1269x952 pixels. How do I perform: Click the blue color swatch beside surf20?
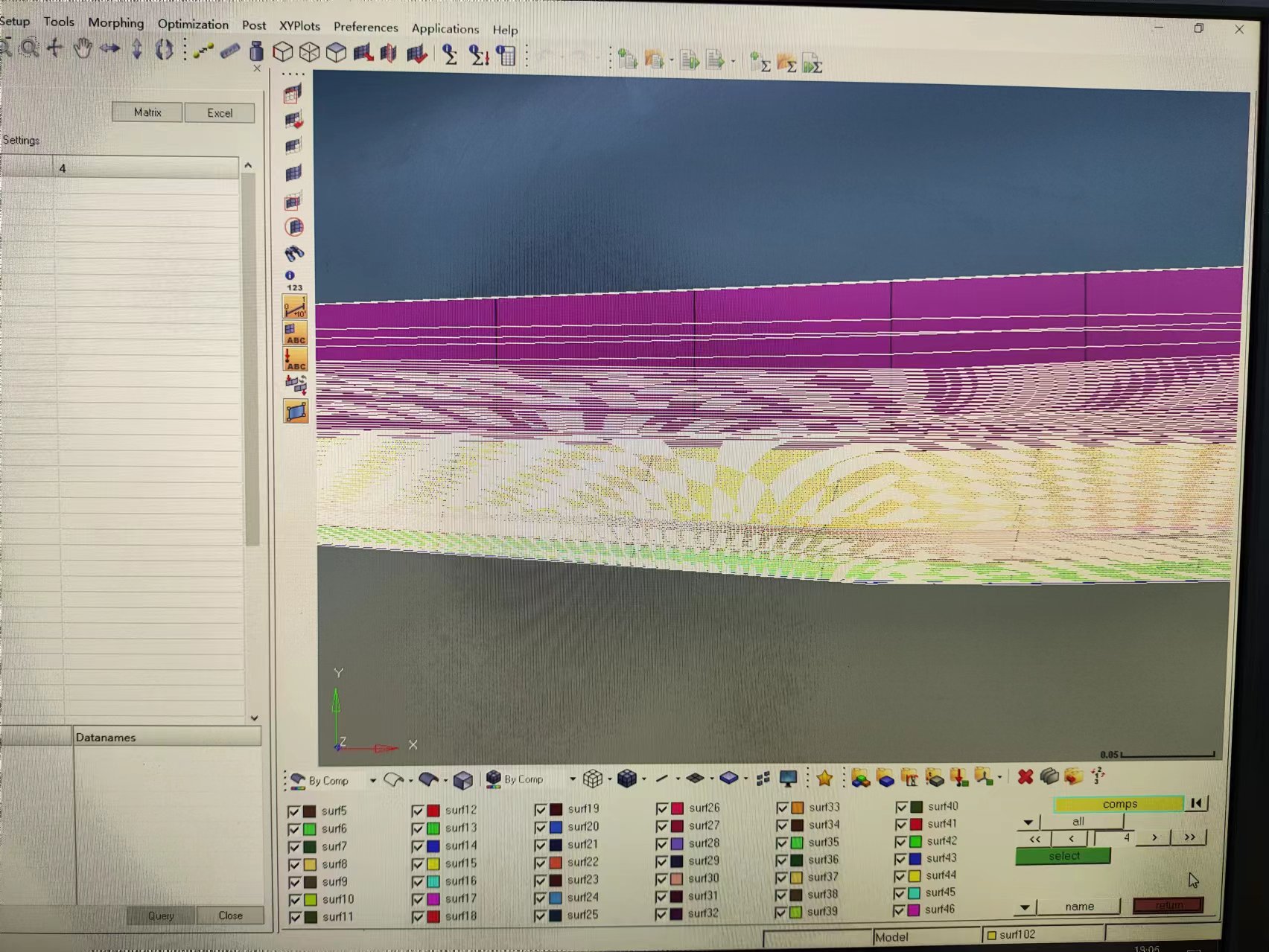556,827
